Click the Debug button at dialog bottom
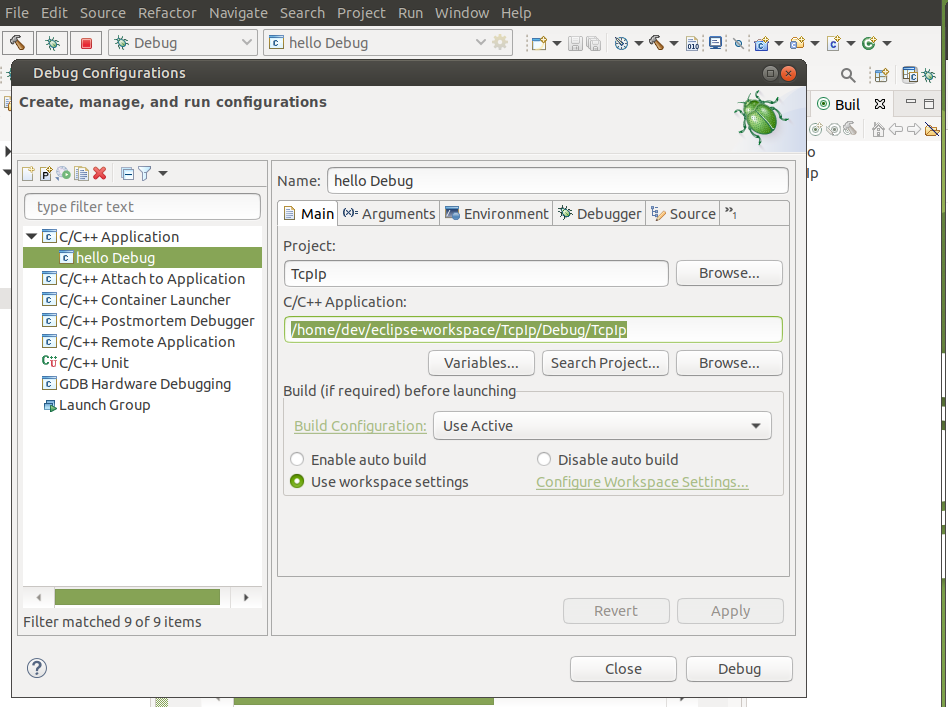The height and width of the screenshot is (707, 948). pyautogui.click(x=739, y=669)
